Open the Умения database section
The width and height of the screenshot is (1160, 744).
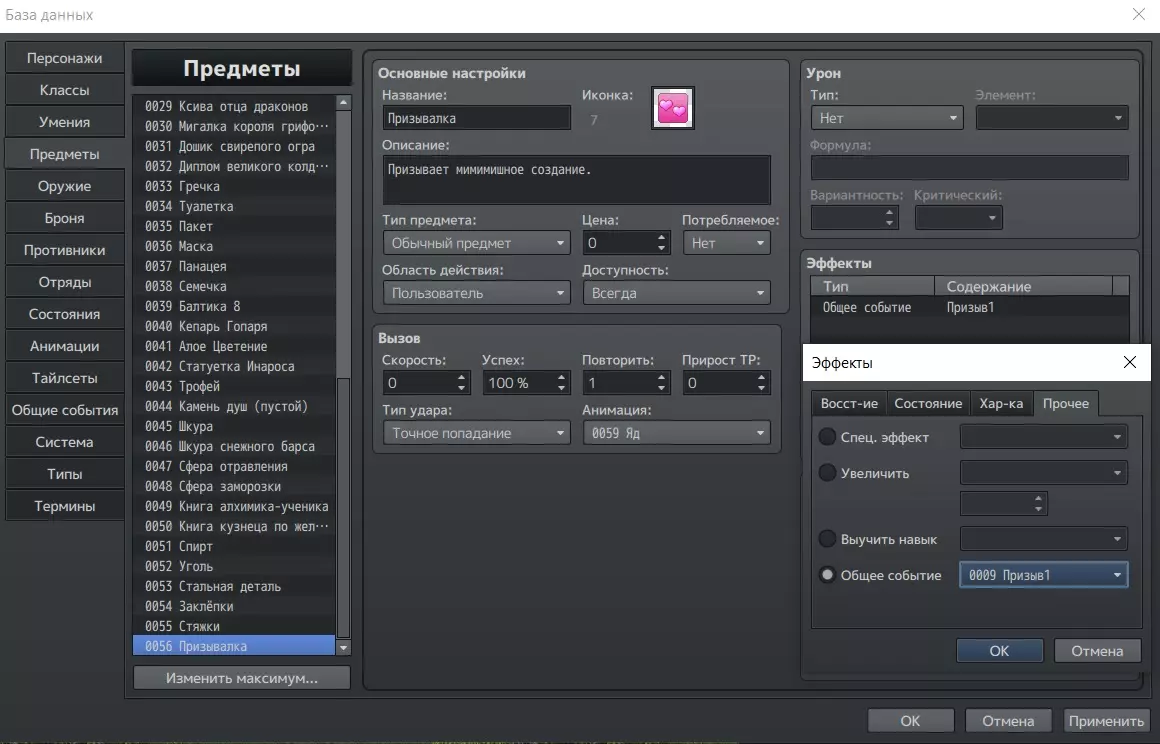tap(64, 122)
